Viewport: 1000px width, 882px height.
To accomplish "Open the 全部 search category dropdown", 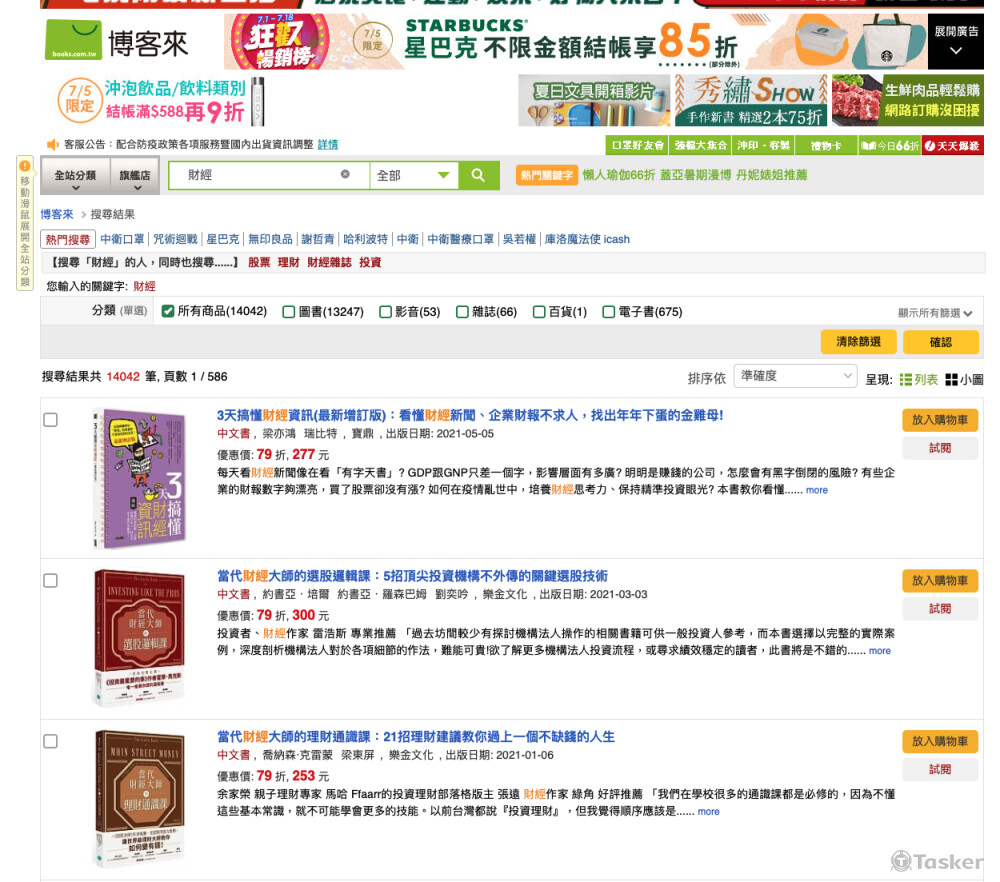I will click(414, 175).
